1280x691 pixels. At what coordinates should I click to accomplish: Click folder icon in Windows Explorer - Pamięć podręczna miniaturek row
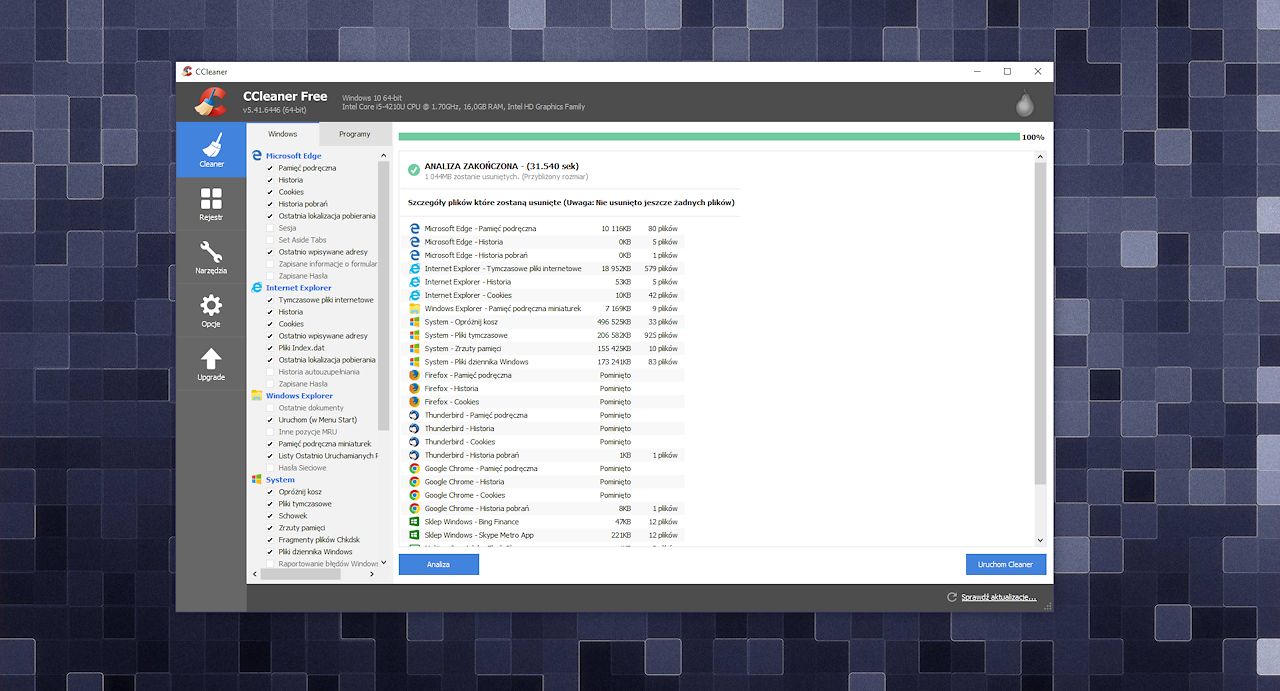(x=415, y=308)
